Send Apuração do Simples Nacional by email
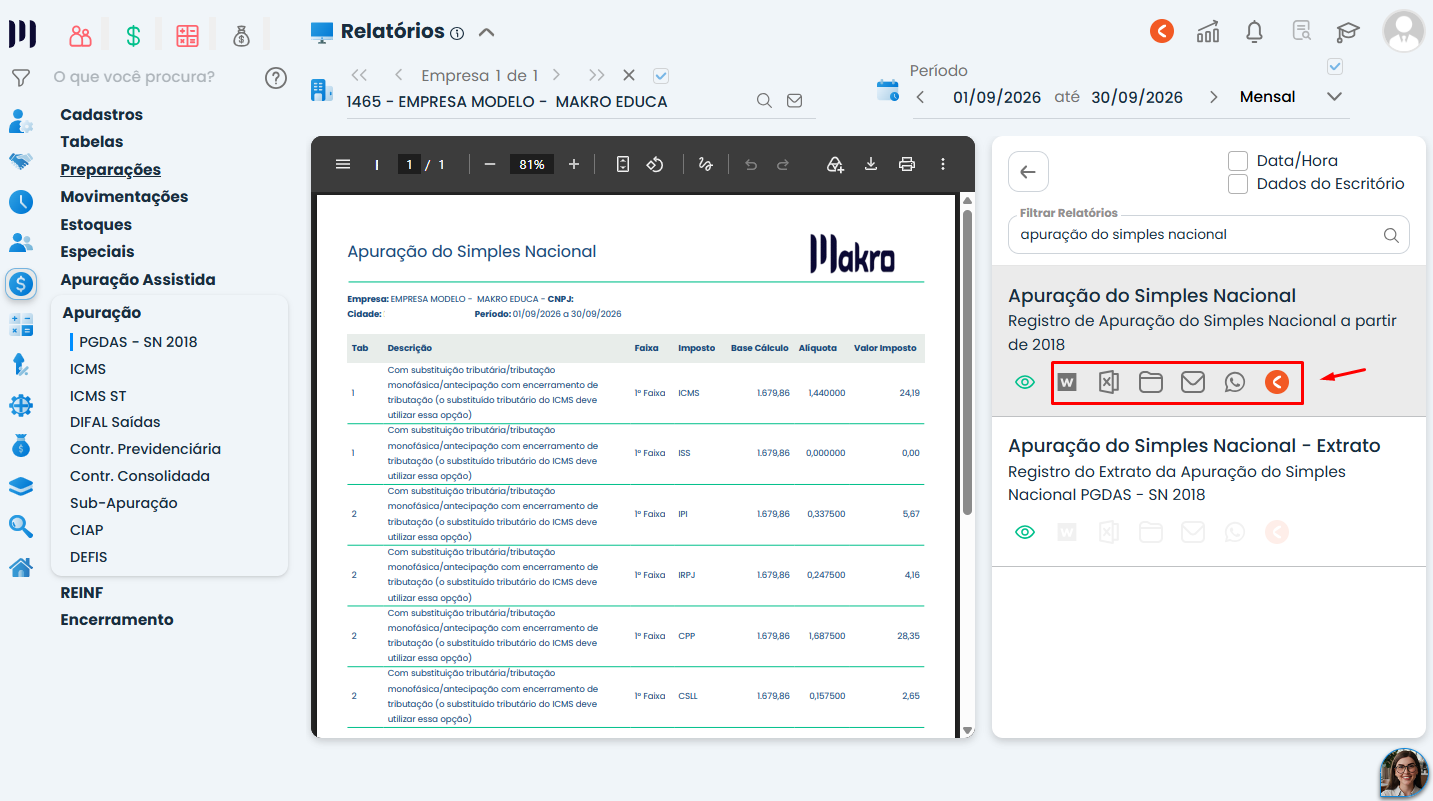1433x801 pixels. pyautogui.click(x=1193, y=382)
